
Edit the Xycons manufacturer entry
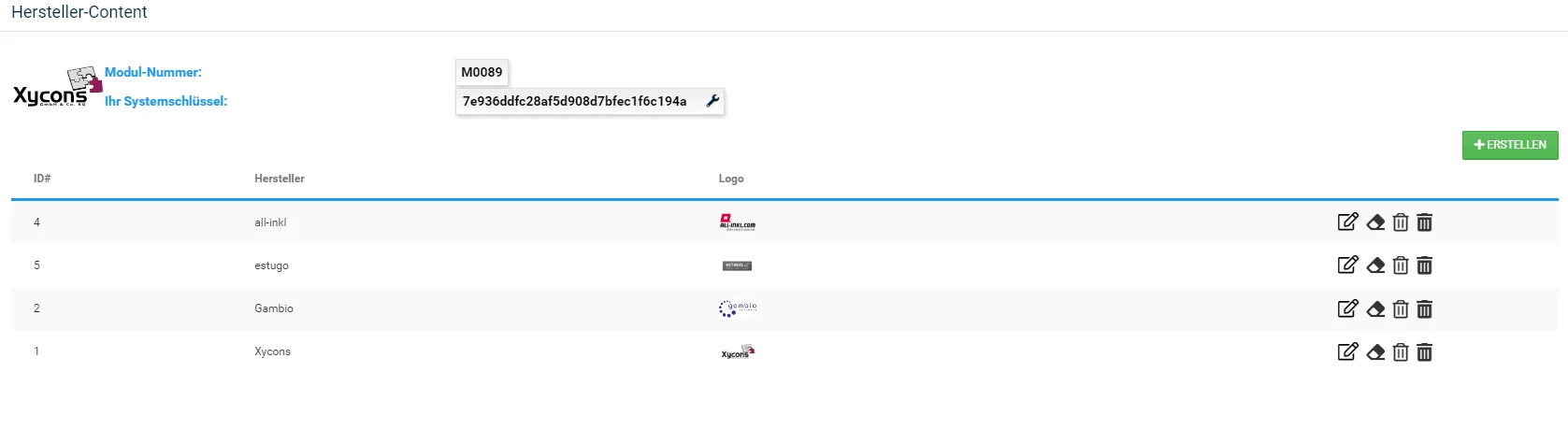point(1347,351)
